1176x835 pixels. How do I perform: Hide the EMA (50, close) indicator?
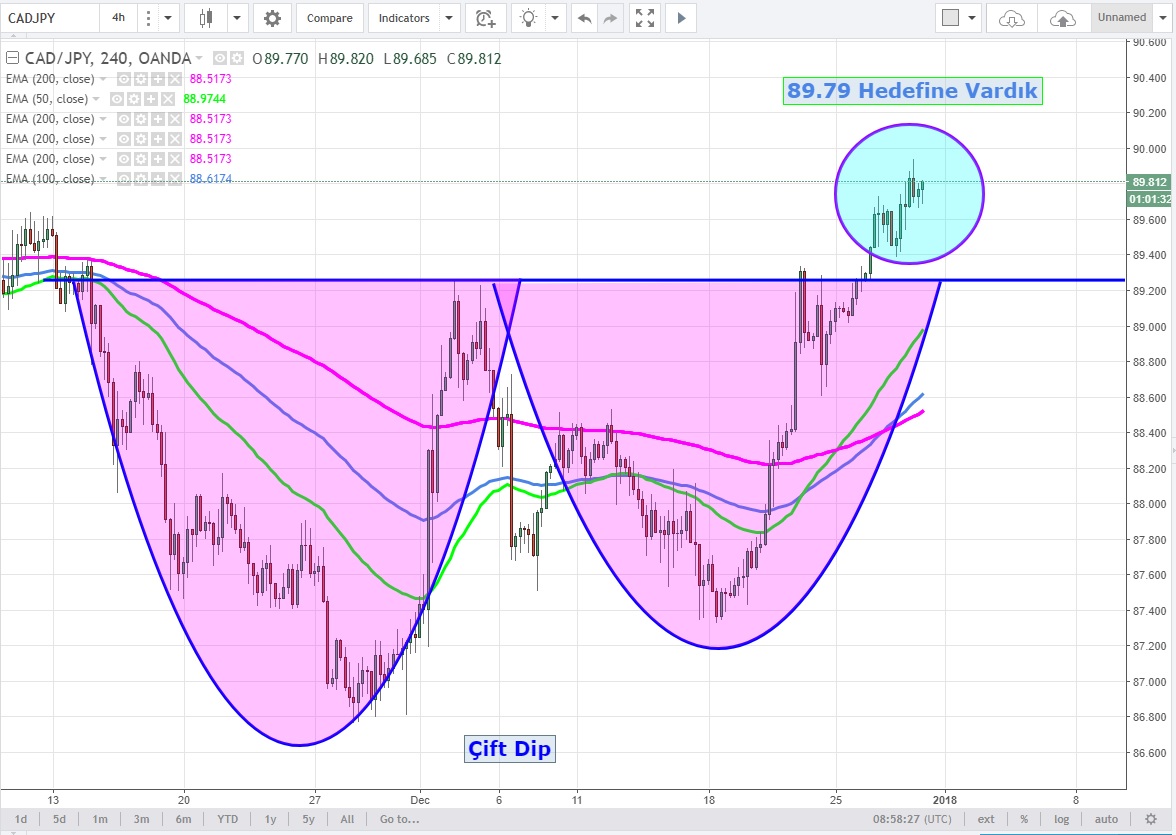coord(118,99)
